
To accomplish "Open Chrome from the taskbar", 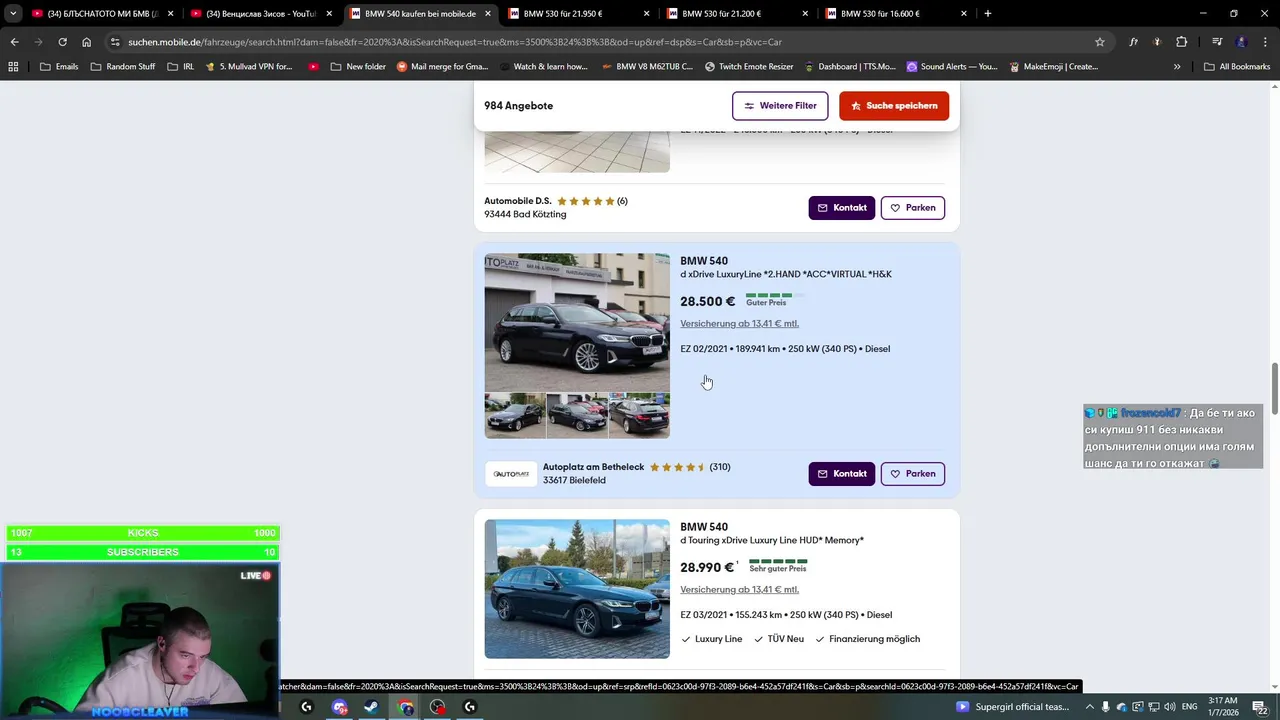I will [405, 707].
